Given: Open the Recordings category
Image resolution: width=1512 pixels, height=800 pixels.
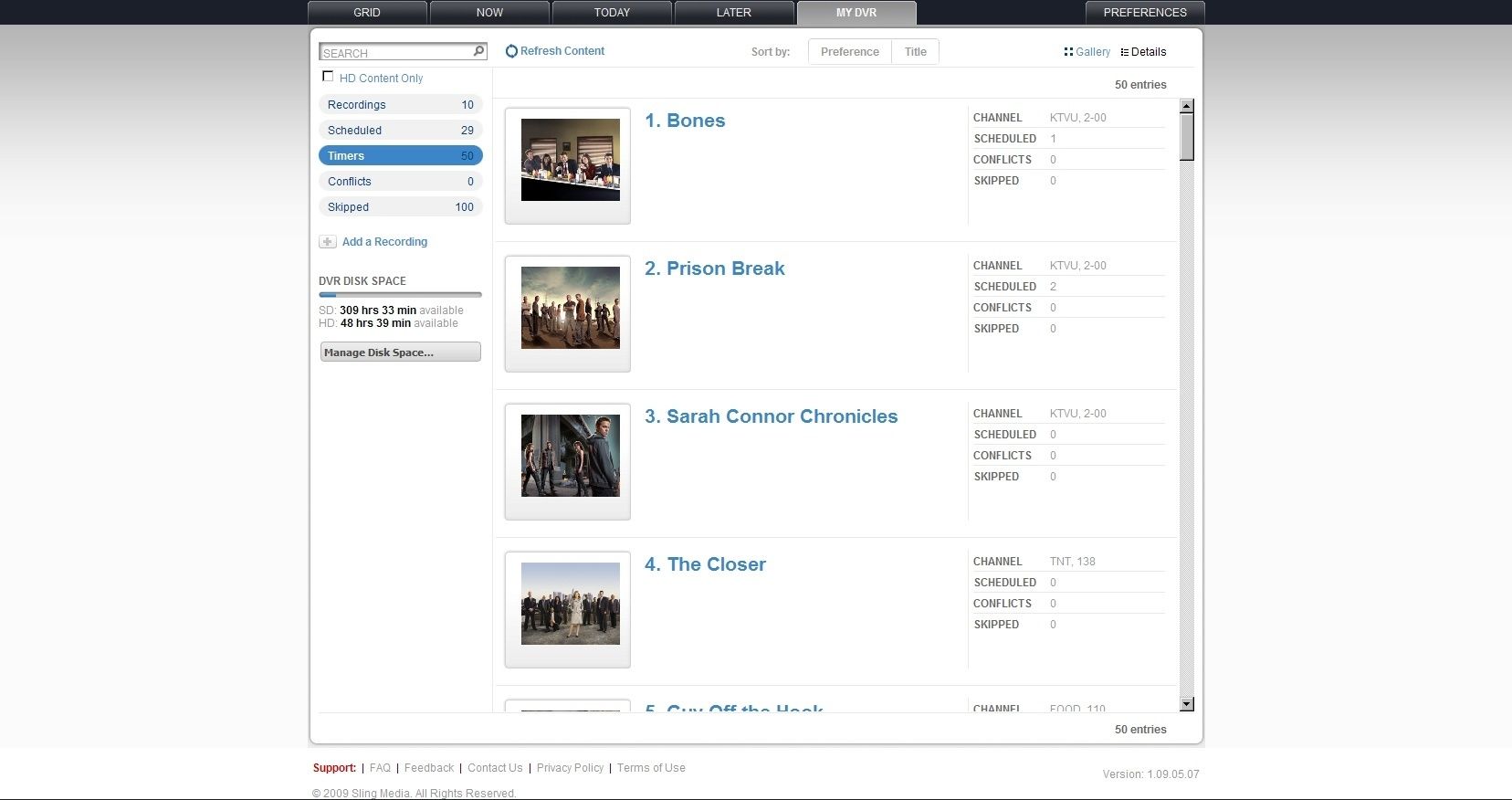Looking at the screenshot, I should pos(401,105).
